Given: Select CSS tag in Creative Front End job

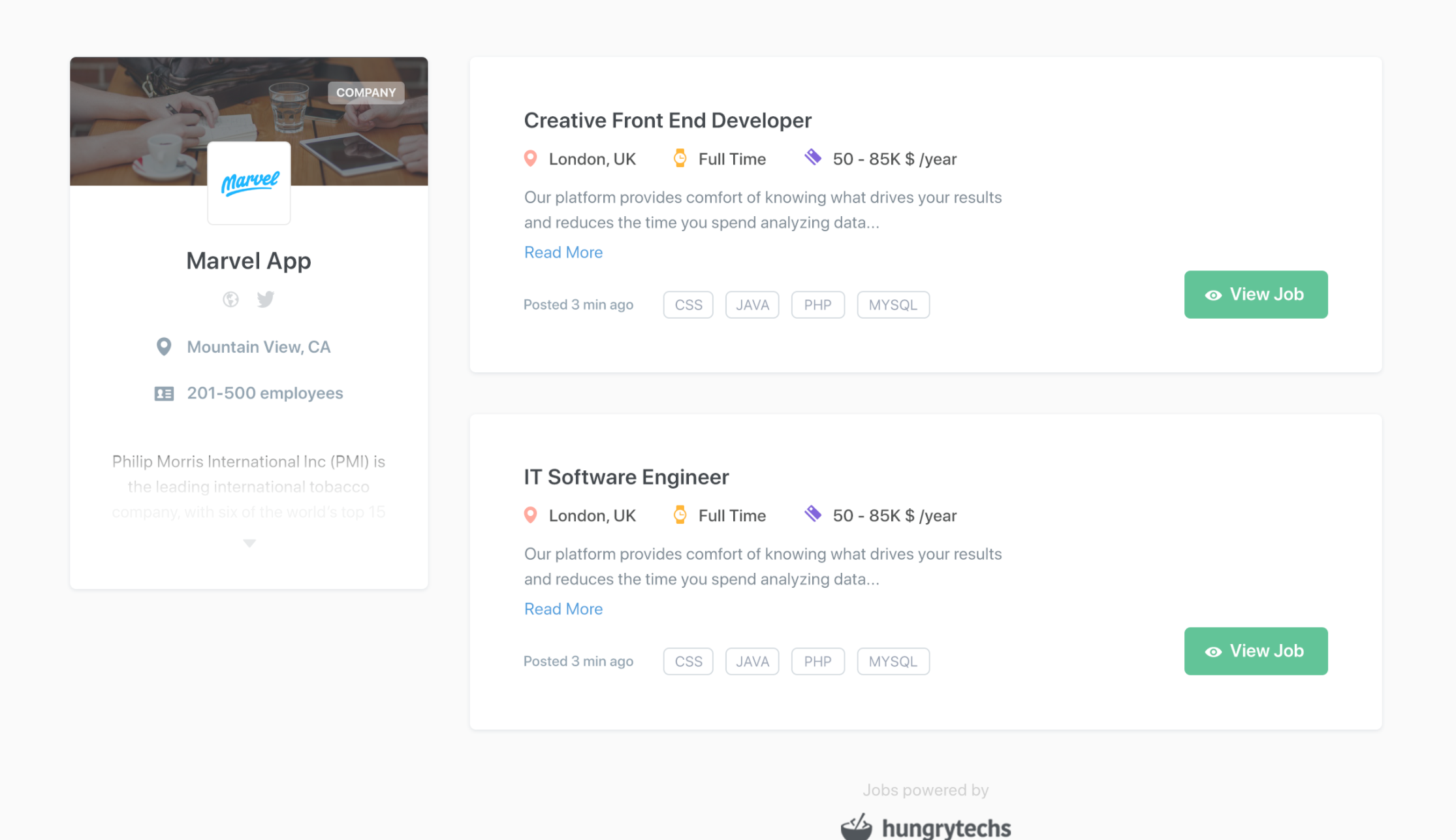Looking at the screenshot, I should click(x=688, y=305).
